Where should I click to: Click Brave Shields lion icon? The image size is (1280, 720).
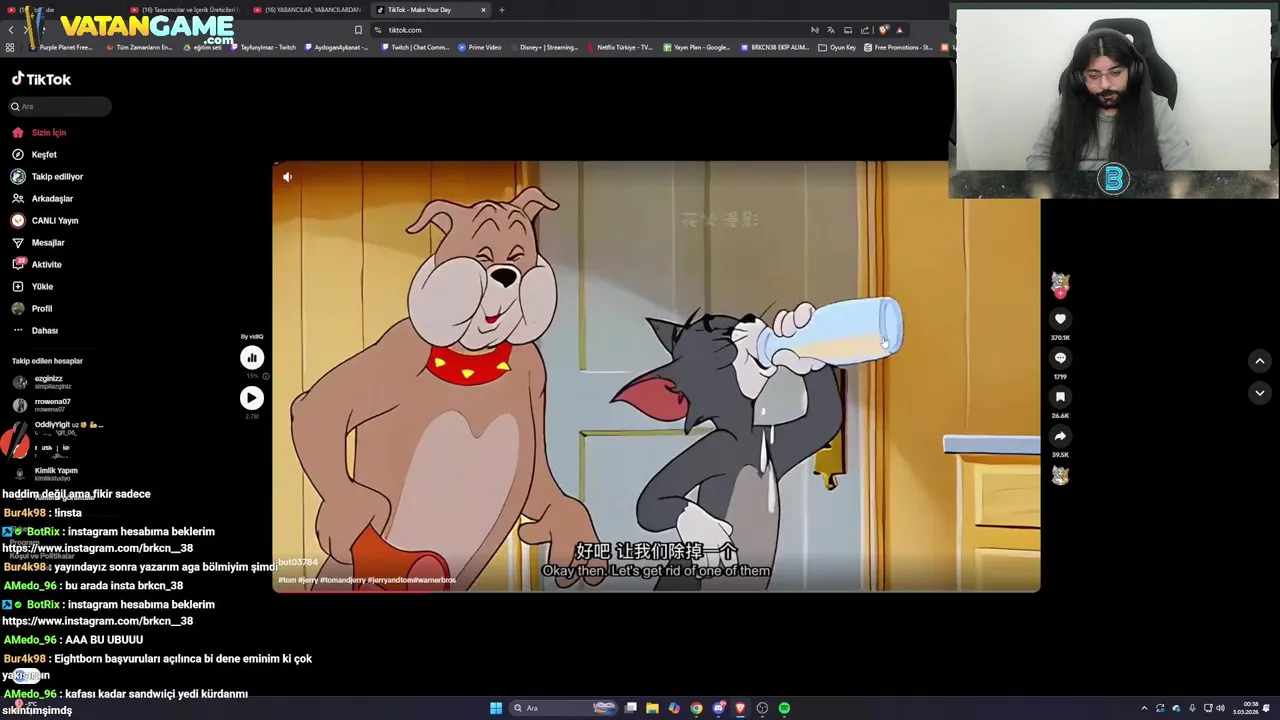click(883, 30)
